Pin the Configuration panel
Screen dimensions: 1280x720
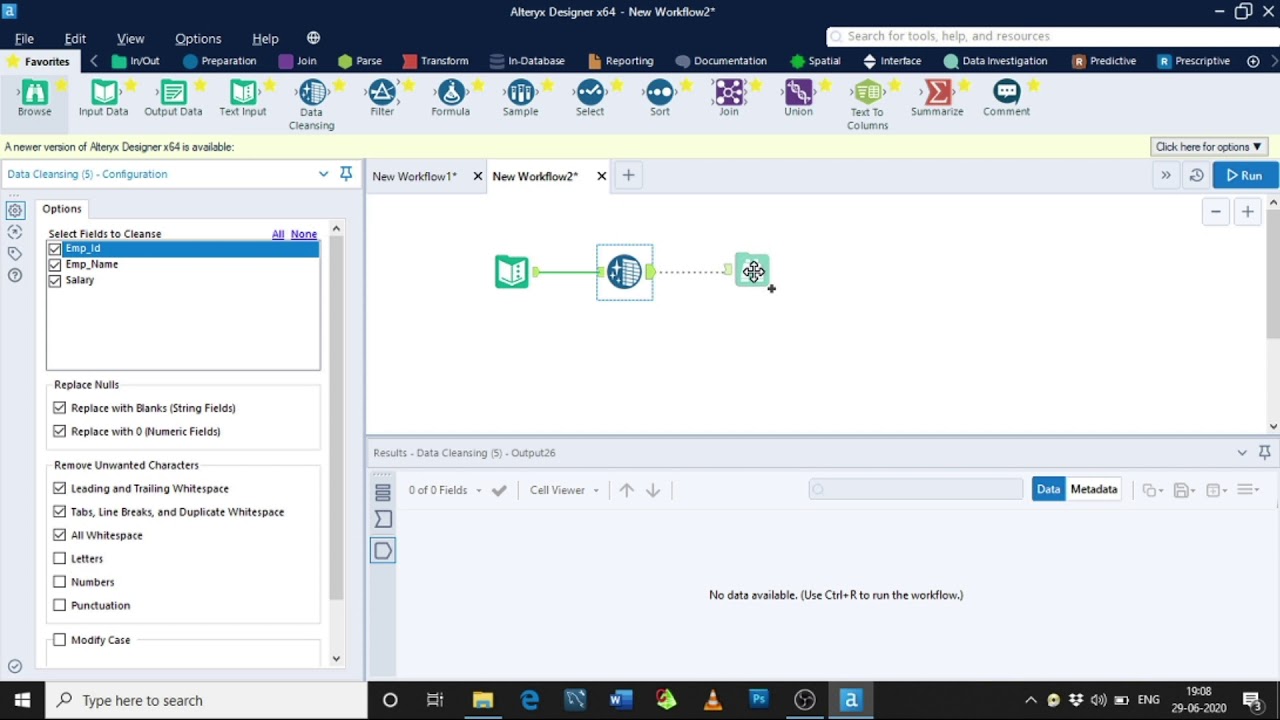346,174
